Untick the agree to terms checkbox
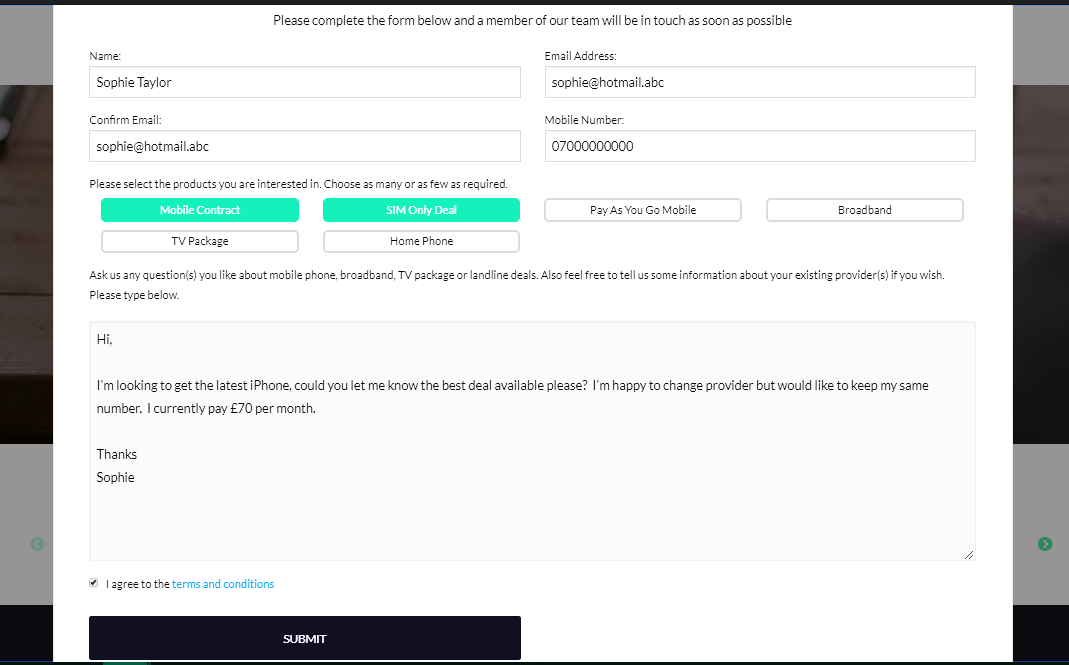The height and width of the screenshot is (665, 1069). pos(94,583)
